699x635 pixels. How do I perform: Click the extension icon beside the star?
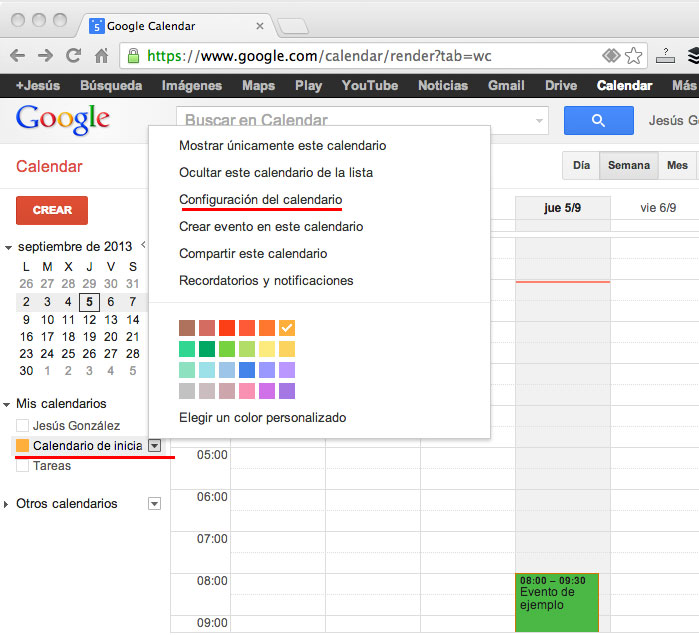coord(665,56)
